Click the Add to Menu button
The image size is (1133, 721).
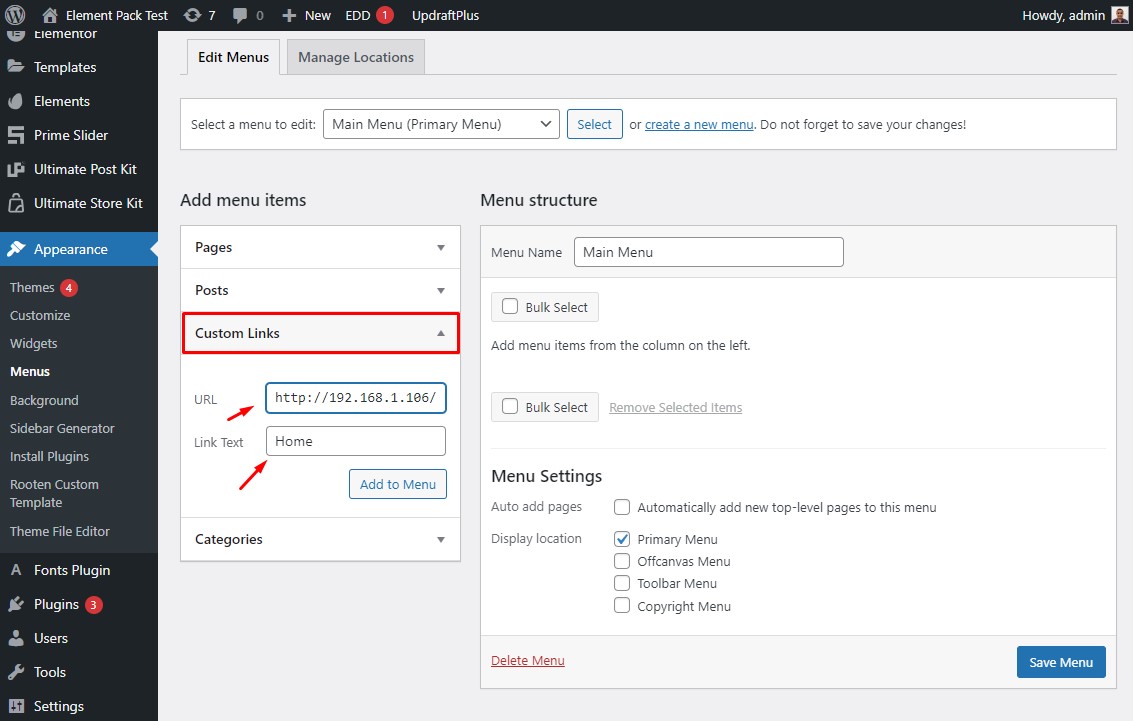[397, 484]
